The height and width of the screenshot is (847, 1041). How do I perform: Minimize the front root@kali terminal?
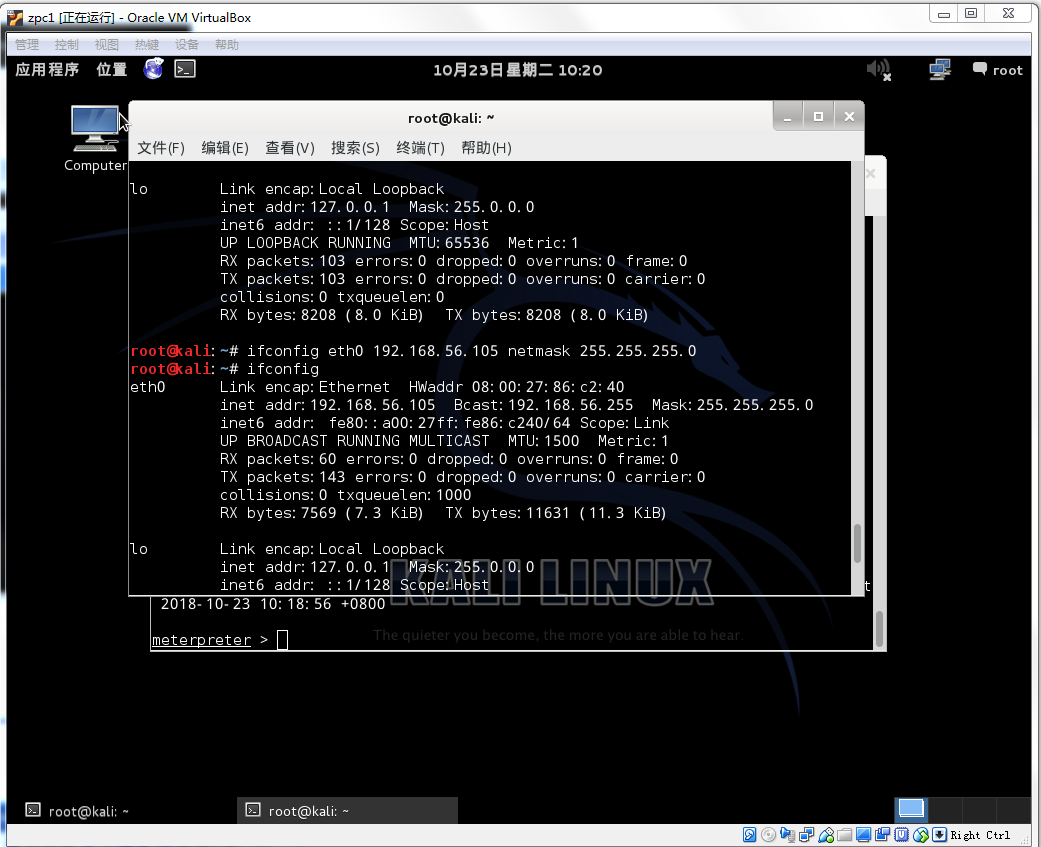(x=788, y=117)
